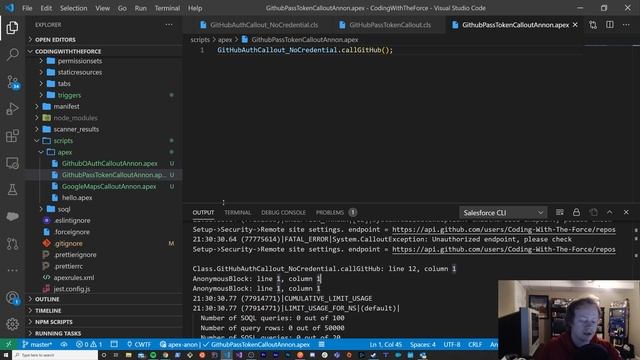Open the pull requests icon in activity bar
This screenshot has height=360, width=640.
coord(12,244)
